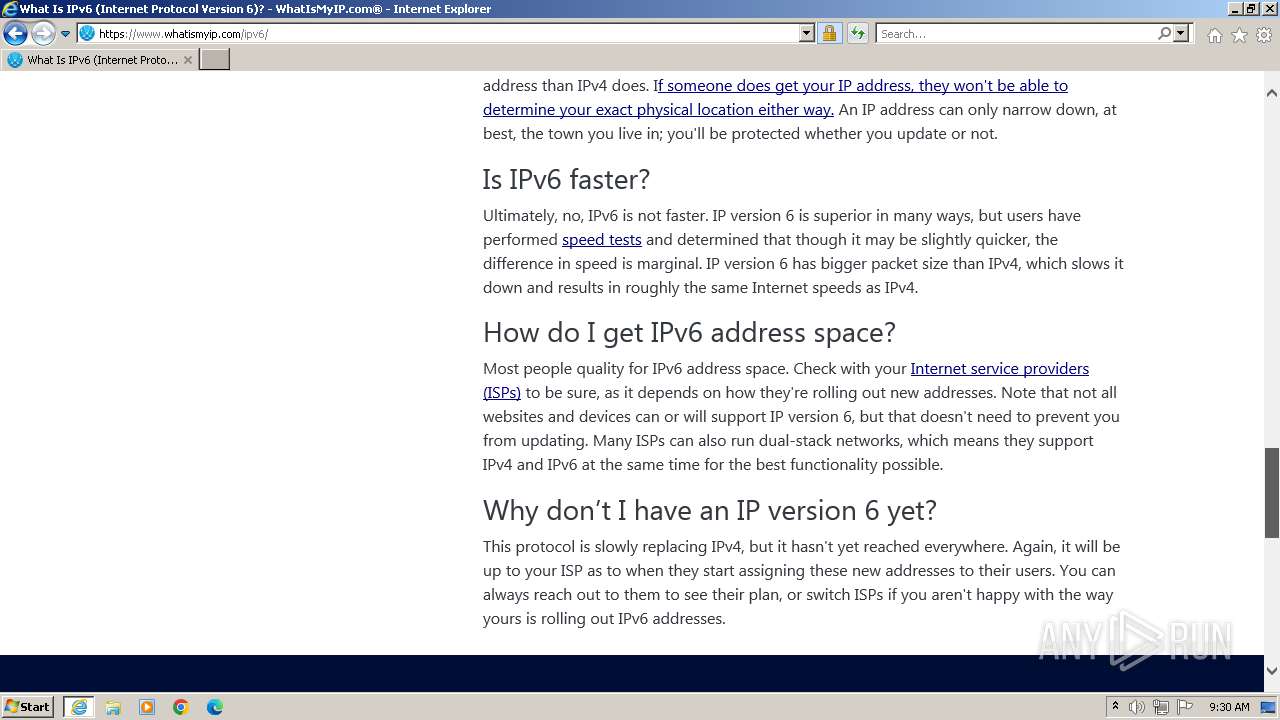Viewport: 1280px width, 720px height.
Task: Launch Windows Media Player from taskbar
Action: tap(147, 707)
